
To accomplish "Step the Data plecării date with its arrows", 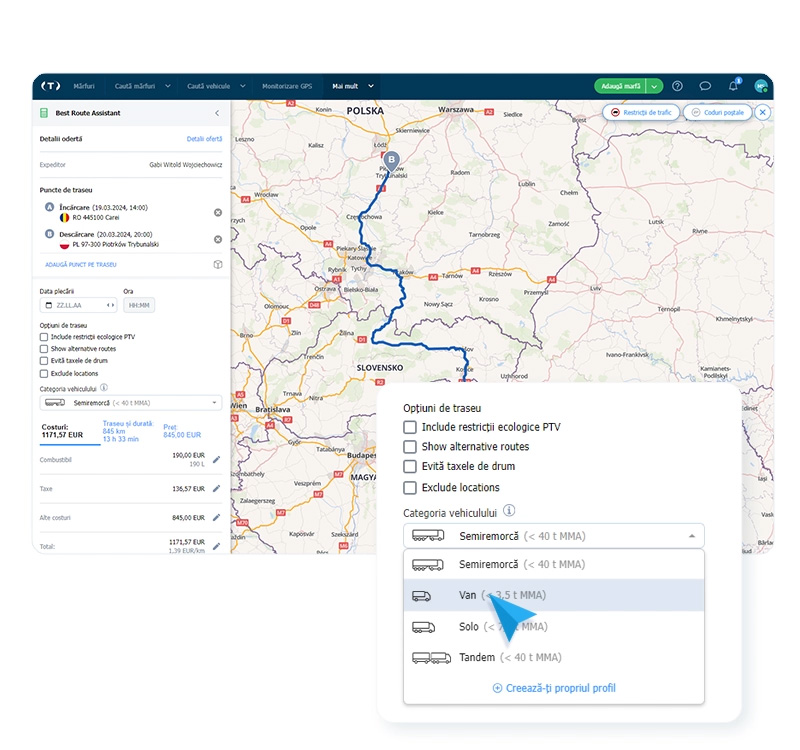I will pyautogui.click(x=110, y=305).
